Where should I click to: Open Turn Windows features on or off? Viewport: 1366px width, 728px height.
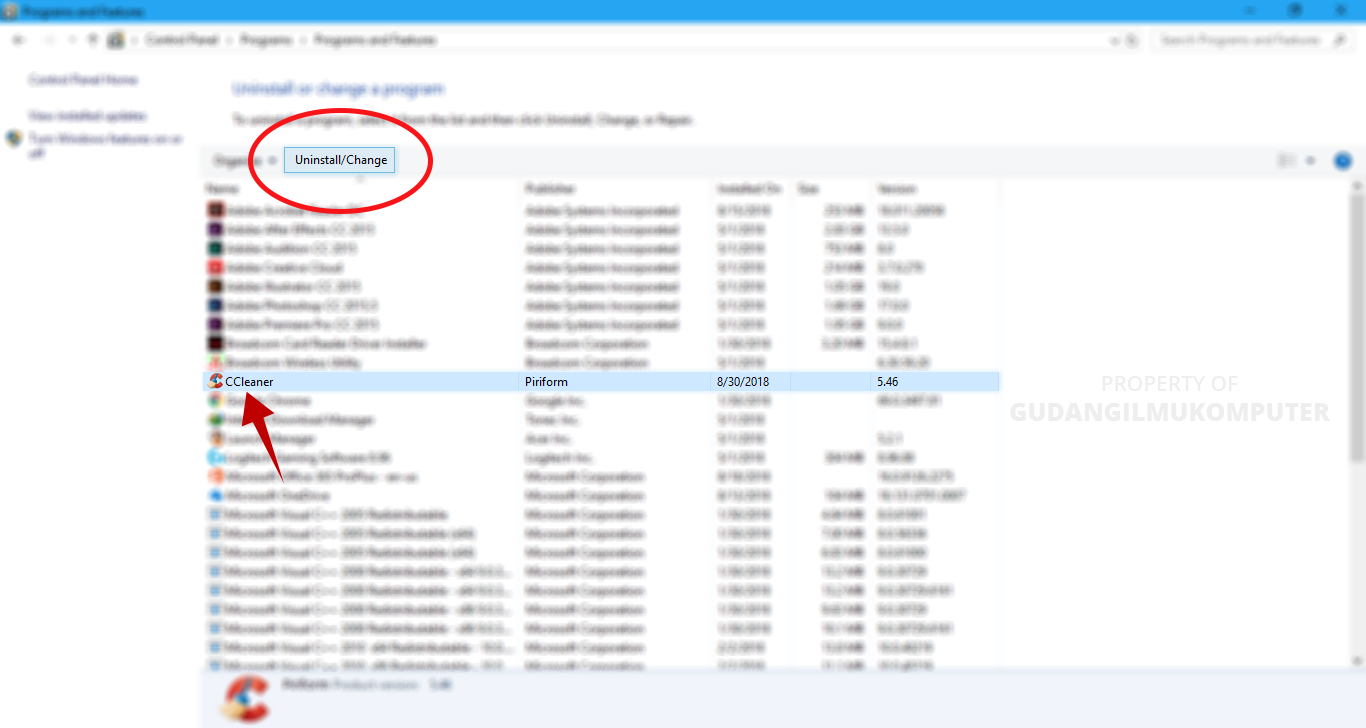click(x=105, y=146)
